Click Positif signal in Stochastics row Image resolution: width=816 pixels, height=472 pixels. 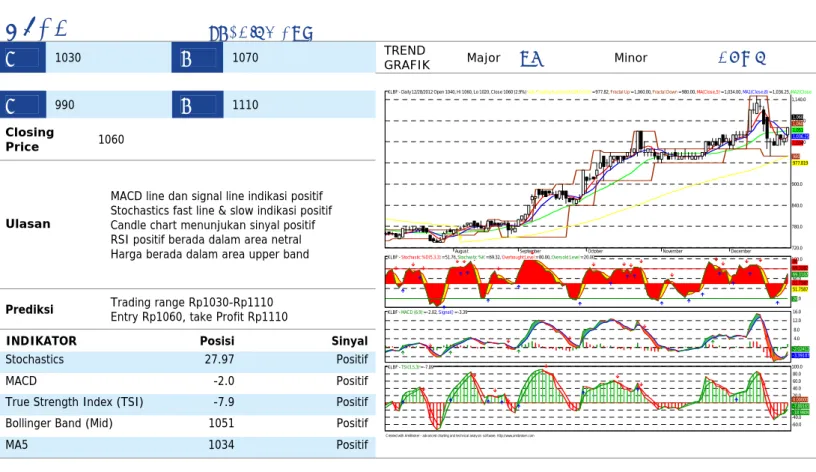[352, 360]
